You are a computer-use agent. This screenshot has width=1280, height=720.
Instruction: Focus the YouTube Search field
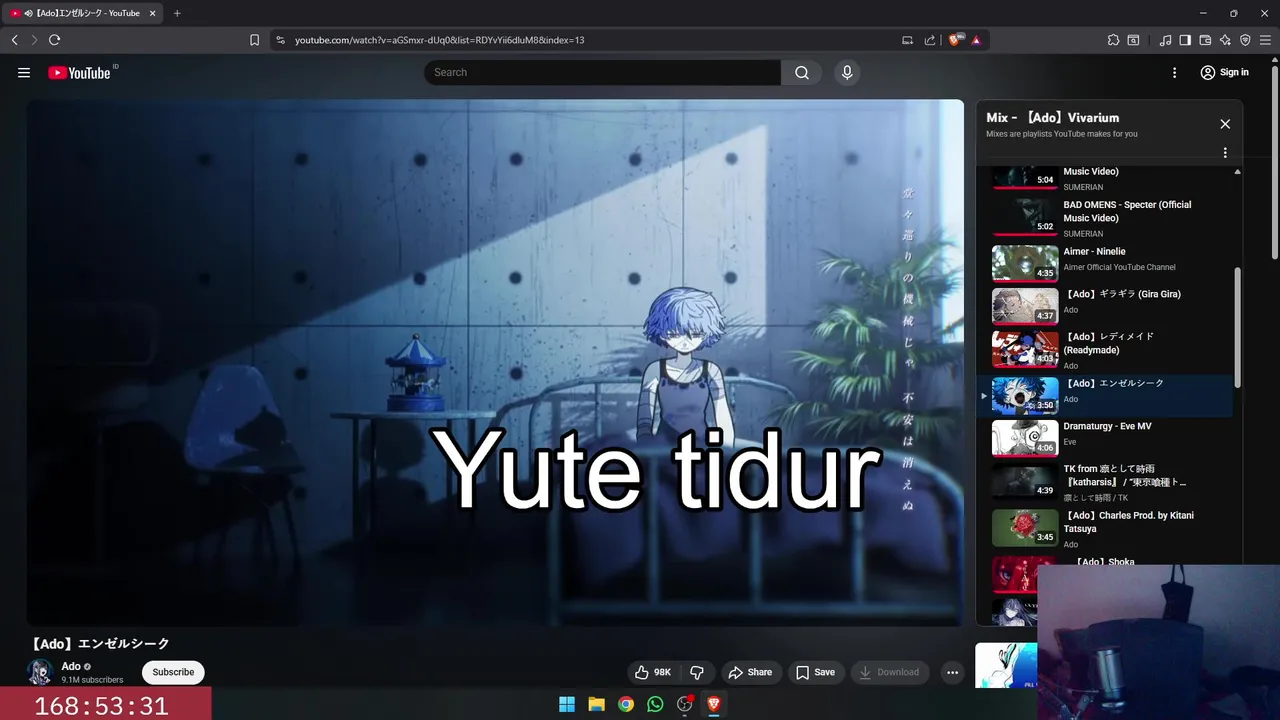(602, 72)
